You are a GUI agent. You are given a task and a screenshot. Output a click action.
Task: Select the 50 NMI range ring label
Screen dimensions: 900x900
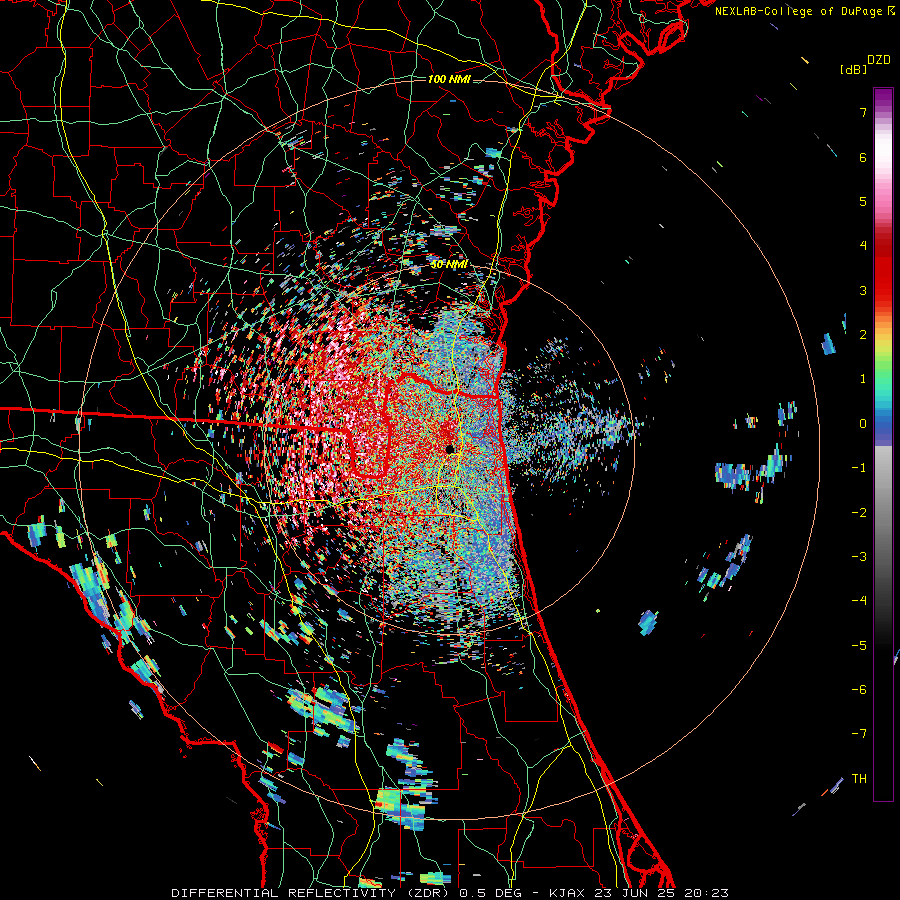[448, 264]
